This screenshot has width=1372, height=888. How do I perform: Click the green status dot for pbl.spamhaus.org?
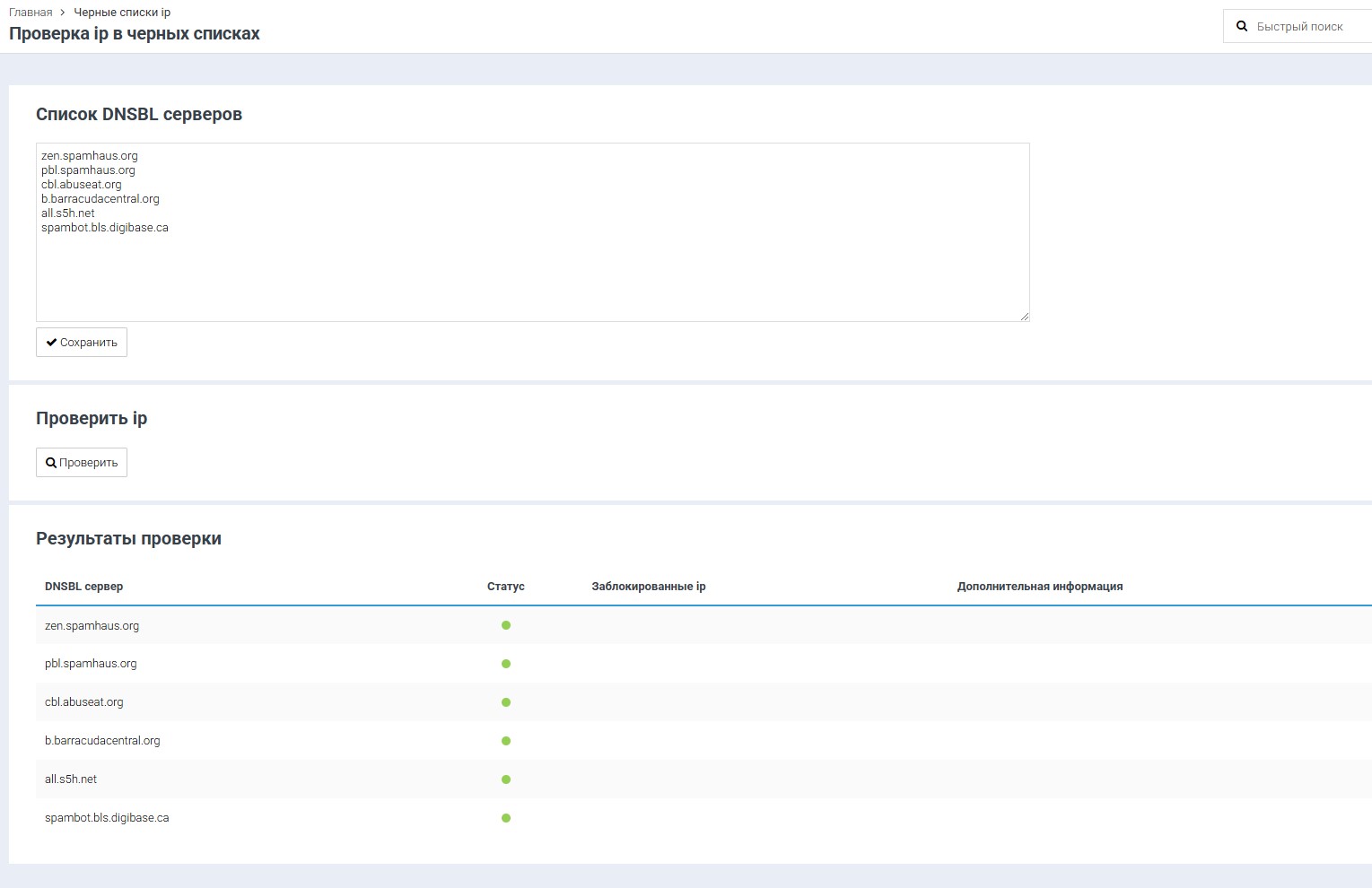tap(506, 664)
